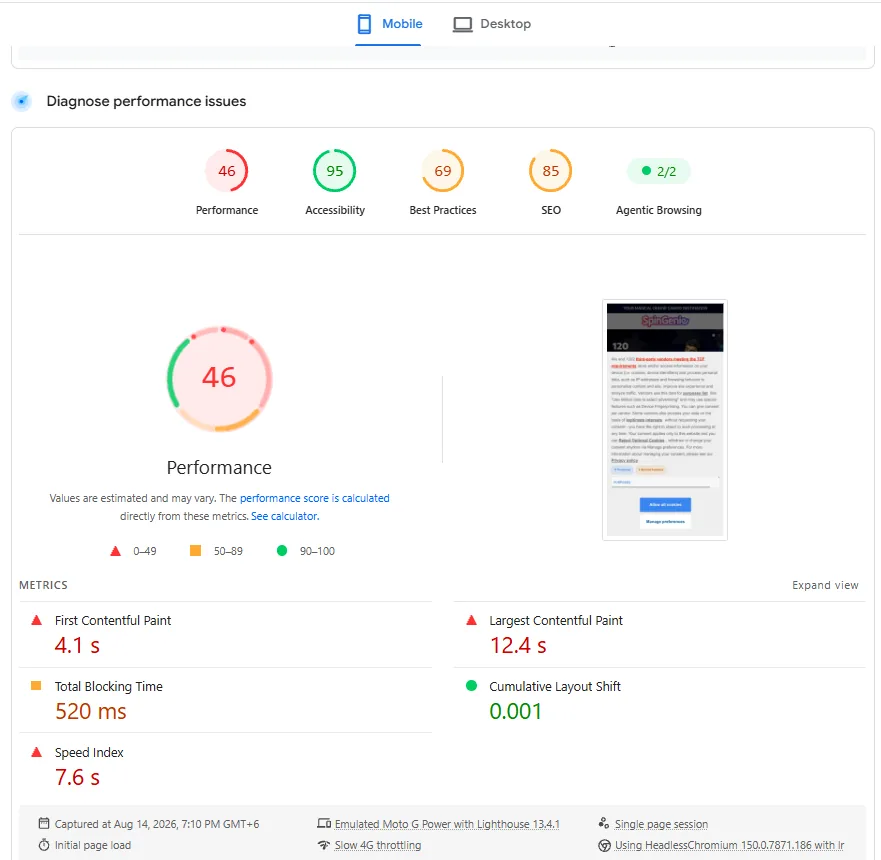
Task: Click the stopwatch icon beside Initial page load
Action: point(44,845)
